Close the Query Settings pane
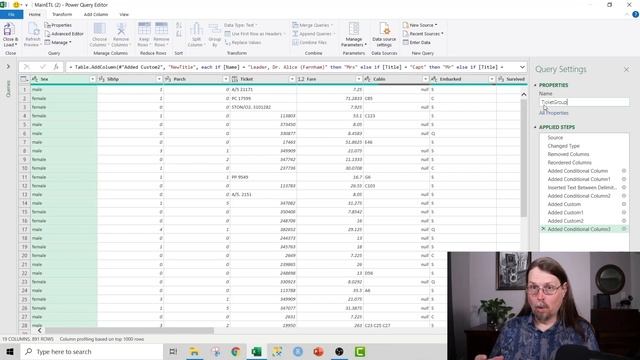The width and height of the screenshot is (640, 360). [x=626, y=70]
